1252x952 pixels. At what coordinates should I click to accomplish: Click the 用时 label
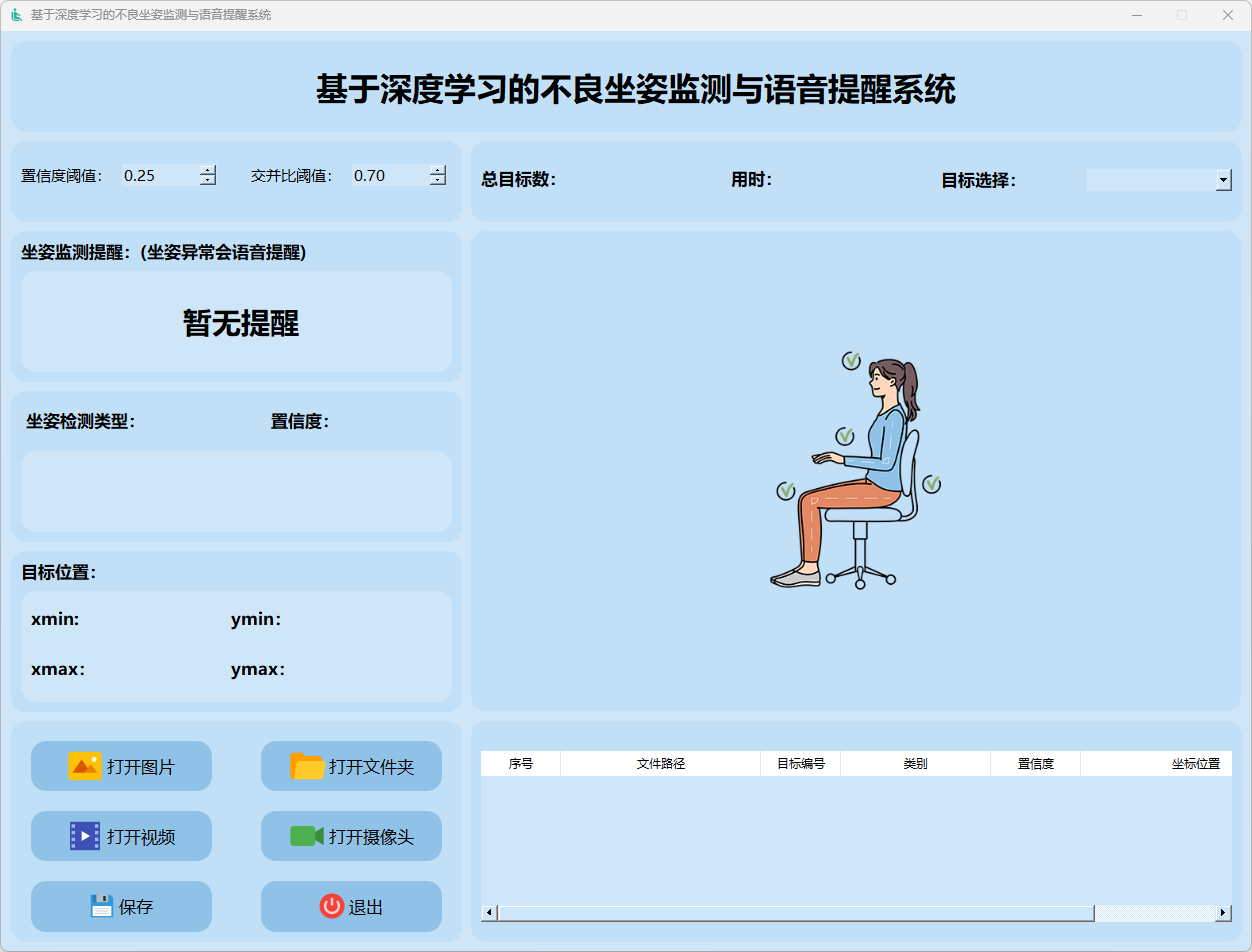[752, 180]
